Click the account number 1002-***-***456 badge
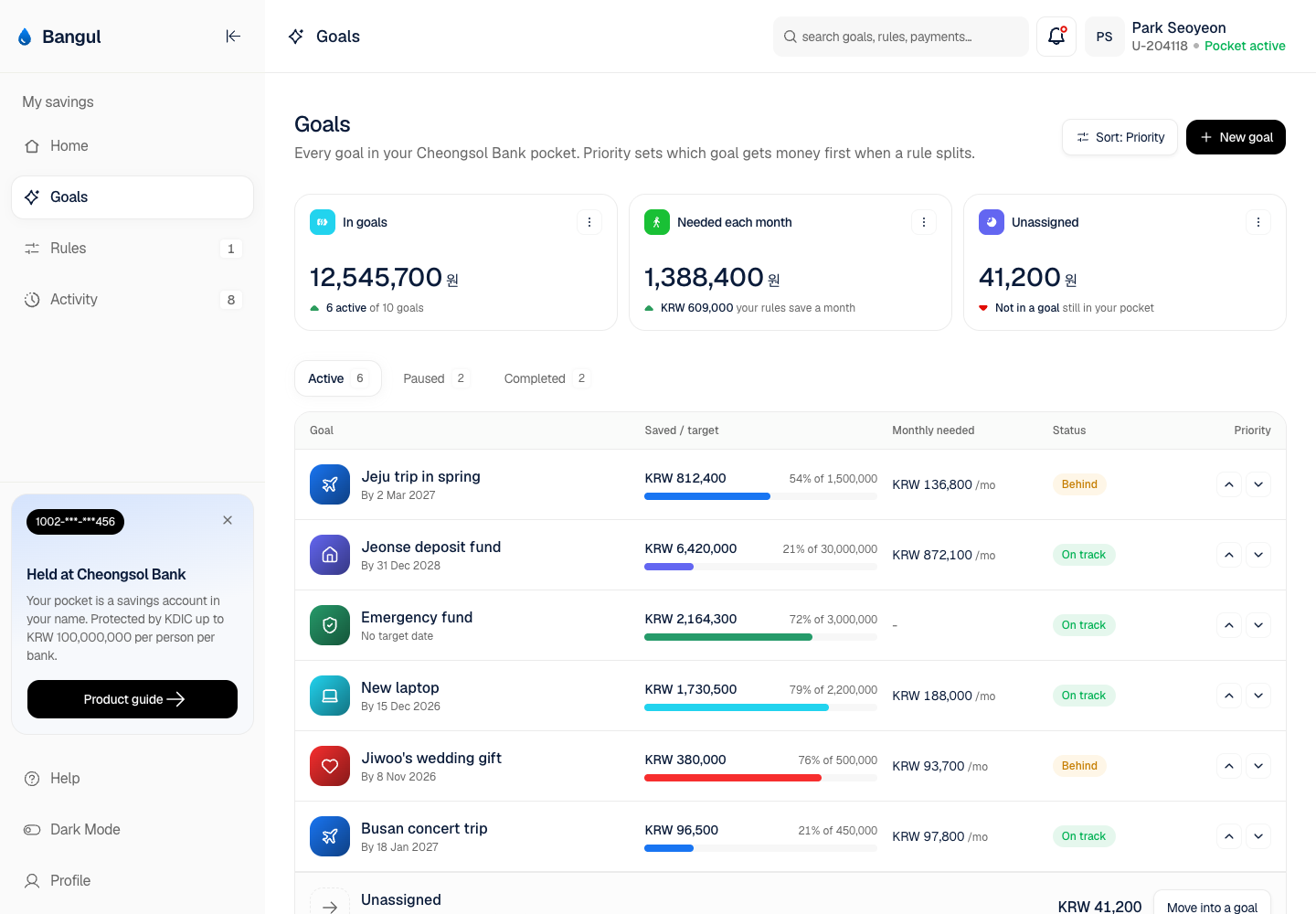Viewport: 1316px width, 914px height. tap(75, 522)
